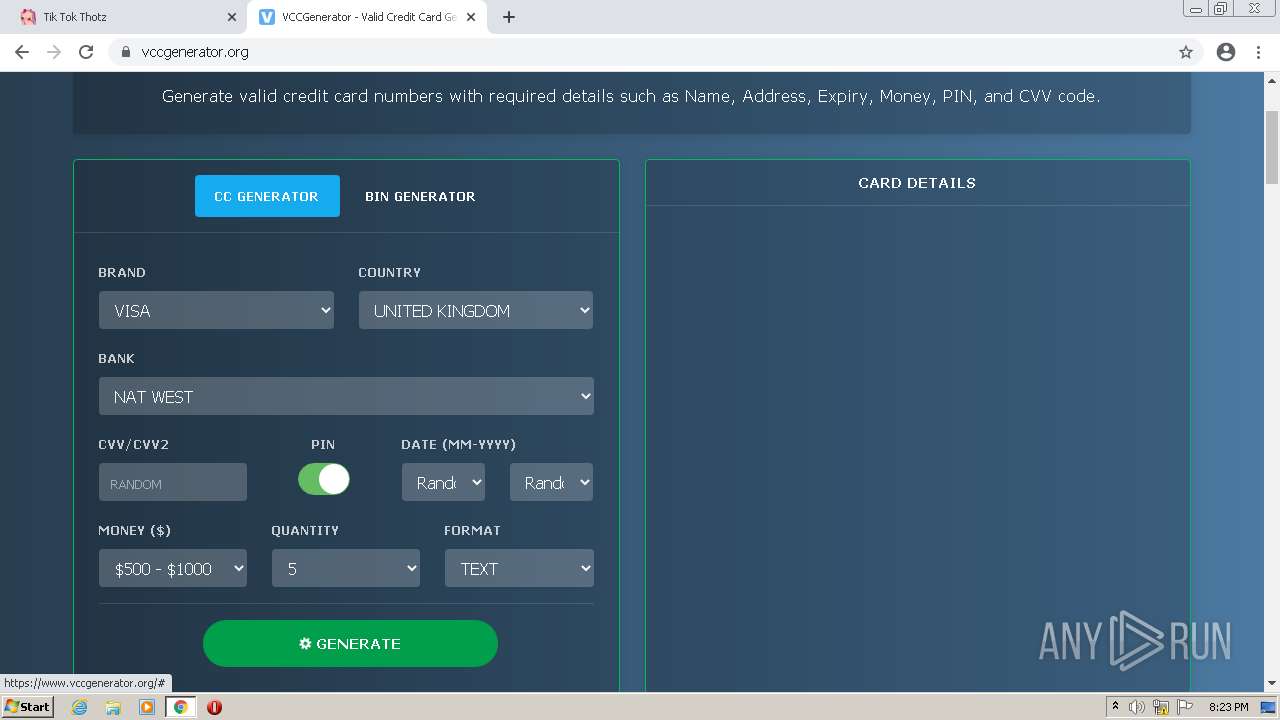This screenshot has width=1280, height=720.
Task: Show hidden system tray icons
Action: [x=1115, y=707]
